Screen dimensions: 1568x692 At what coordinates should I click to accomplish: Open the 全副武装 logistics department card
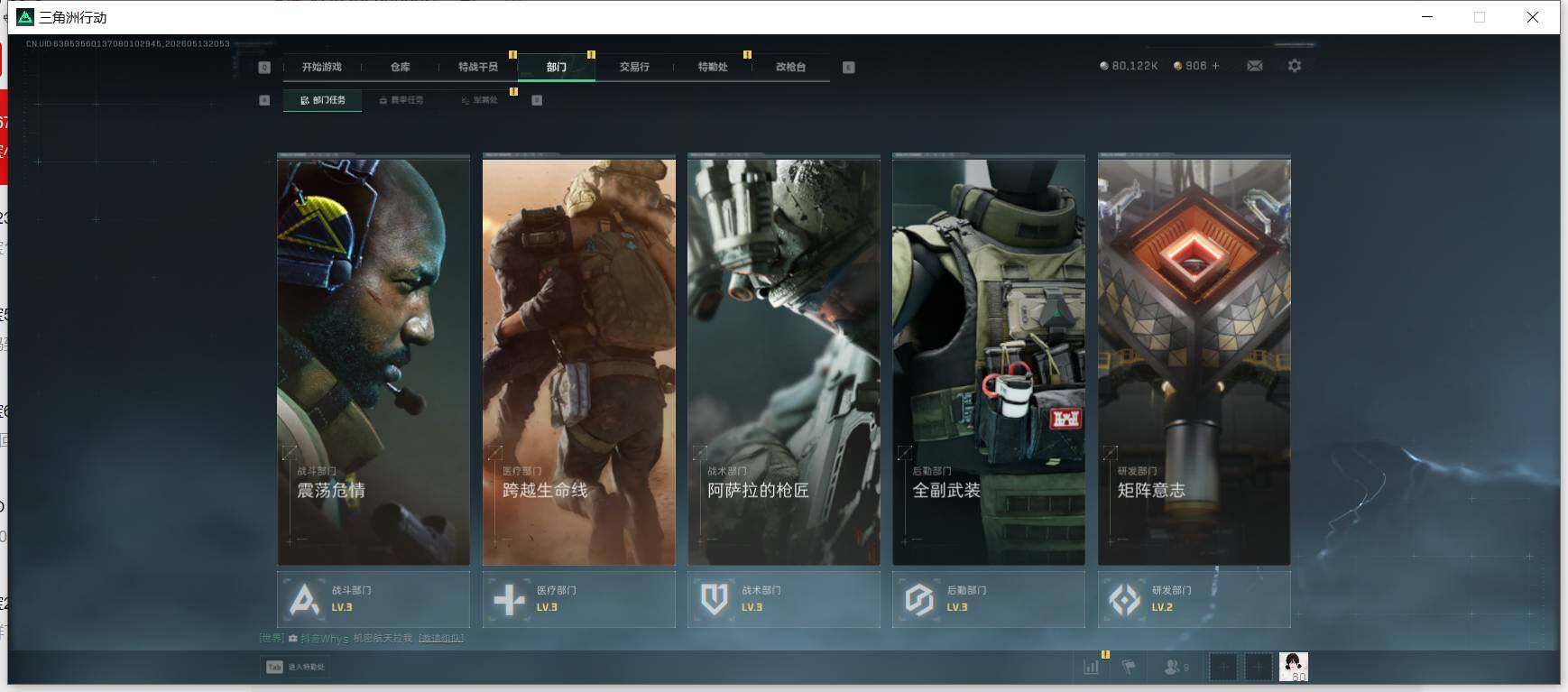pos(989,361)
